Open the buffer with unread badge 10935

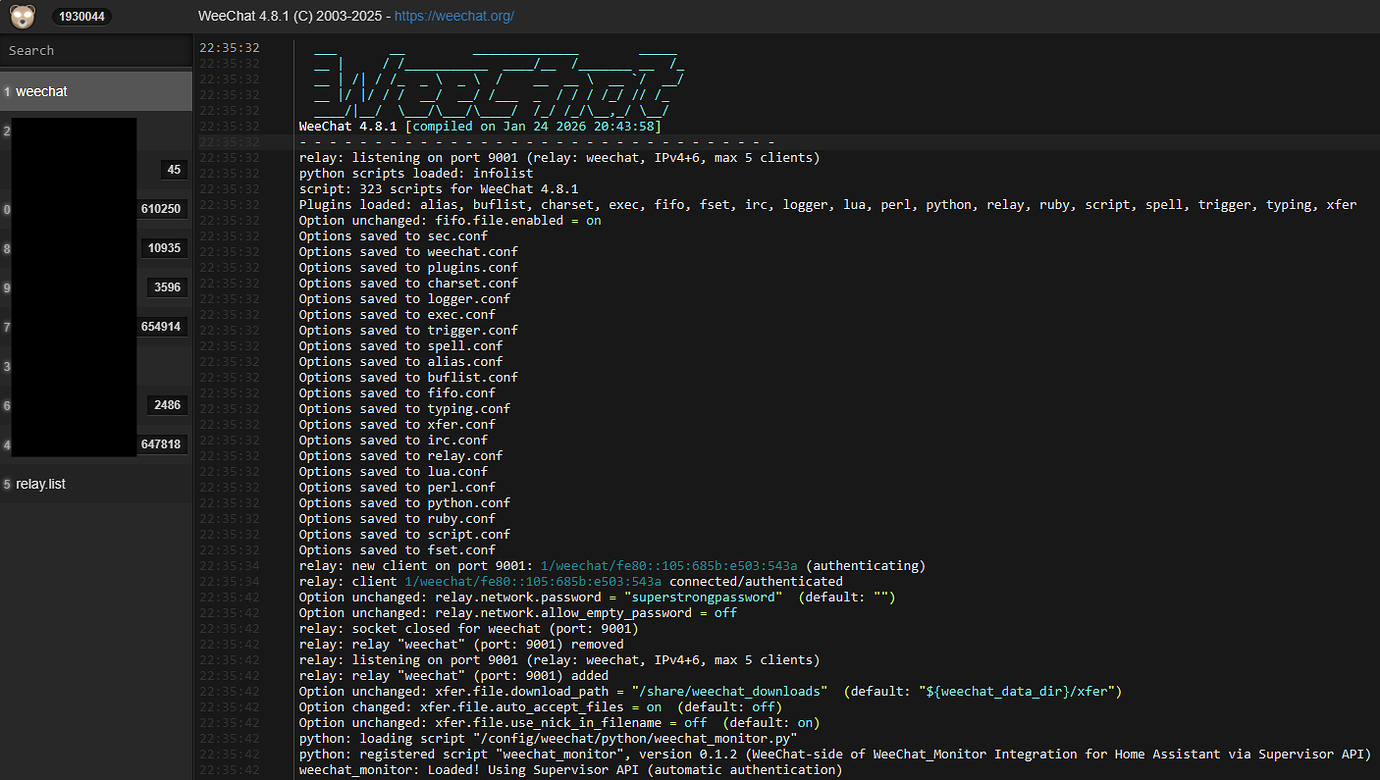[96, 248]
